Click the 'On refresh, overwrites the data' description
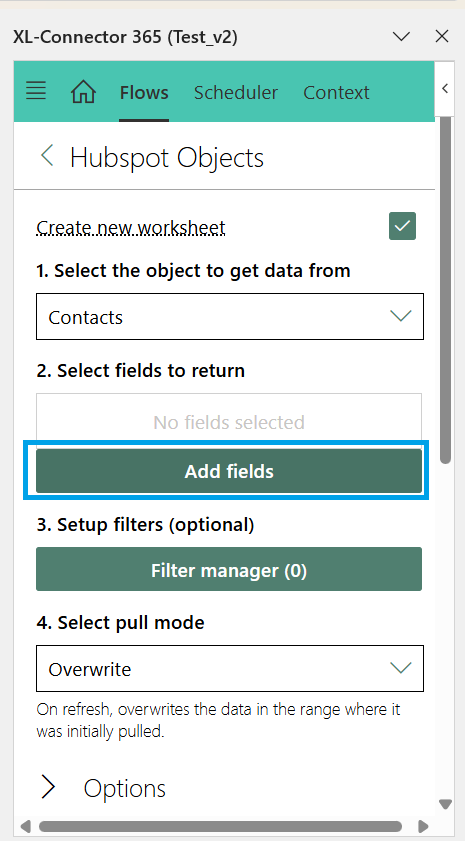The height and width of the screenshot is (841, 465). click(218, 720)
